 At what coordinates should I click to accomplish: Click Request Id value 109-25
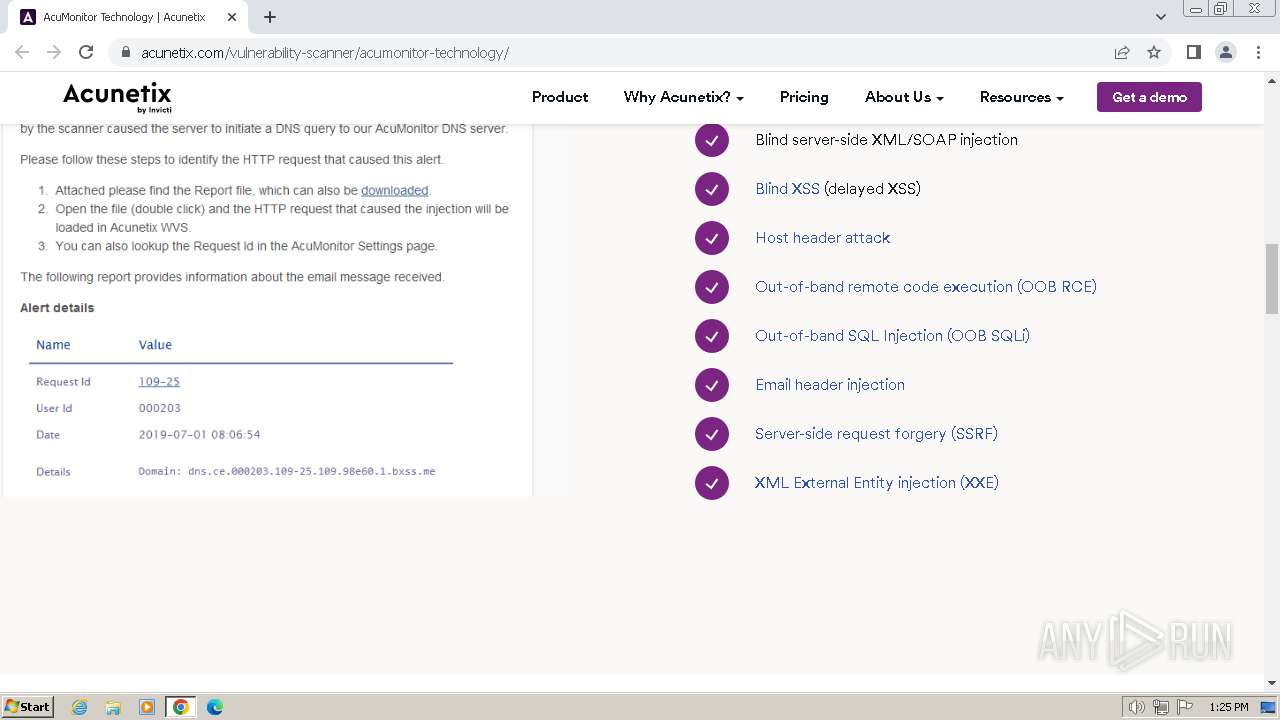click(x=159, y=381)
